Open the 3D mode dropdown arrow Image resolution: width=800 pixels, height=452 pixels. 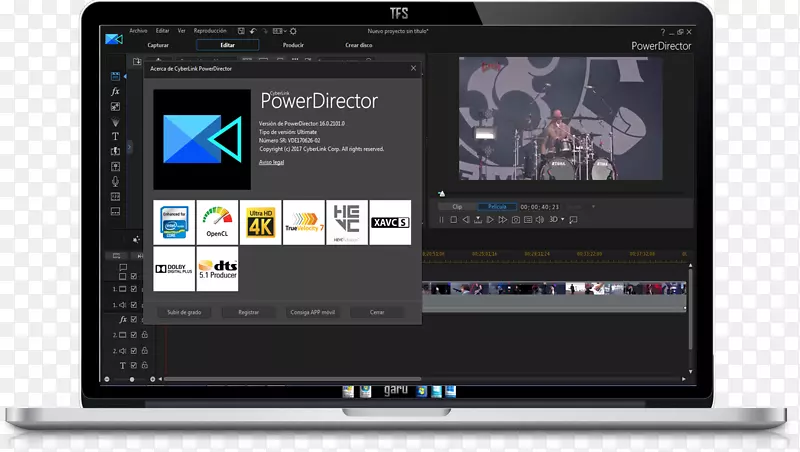pyautogui.click(x=563, y=220)
